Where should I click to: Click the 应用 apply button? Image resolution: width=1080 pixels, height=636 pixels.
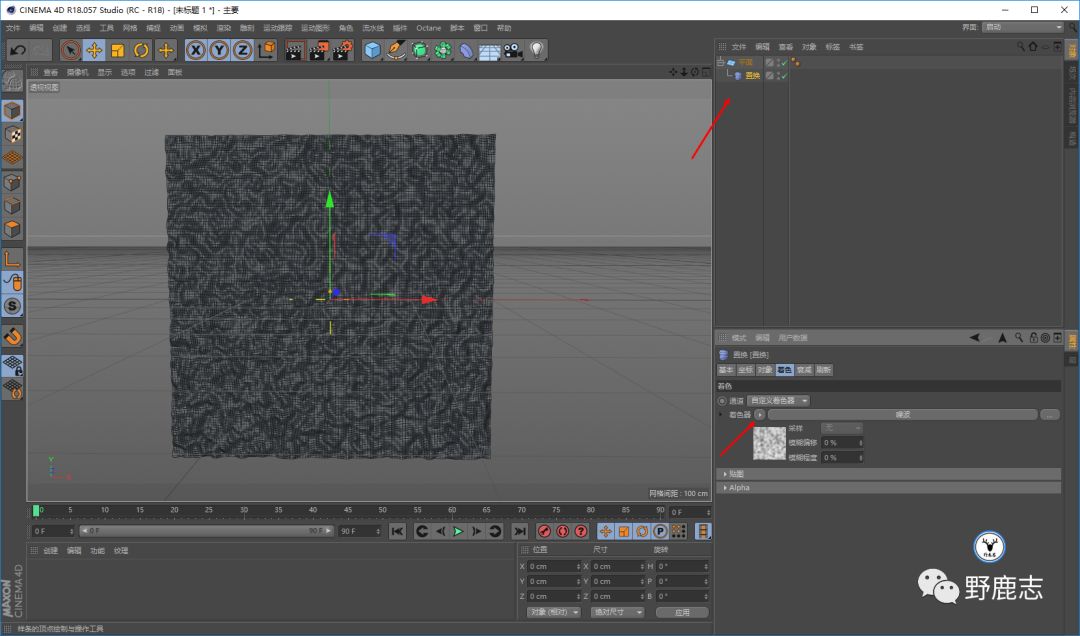(682, 612)
